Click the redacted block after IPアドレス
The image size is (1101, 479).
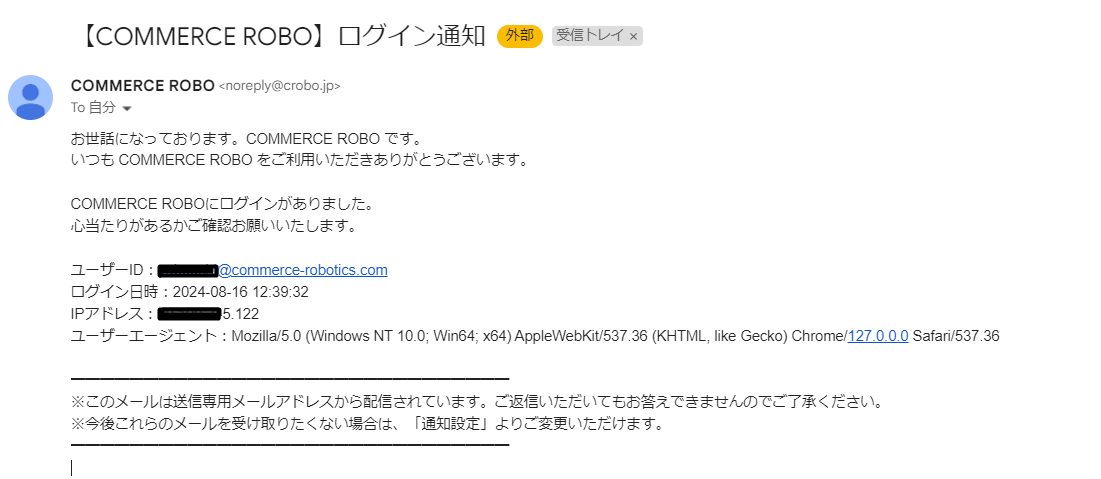(189, 313)
